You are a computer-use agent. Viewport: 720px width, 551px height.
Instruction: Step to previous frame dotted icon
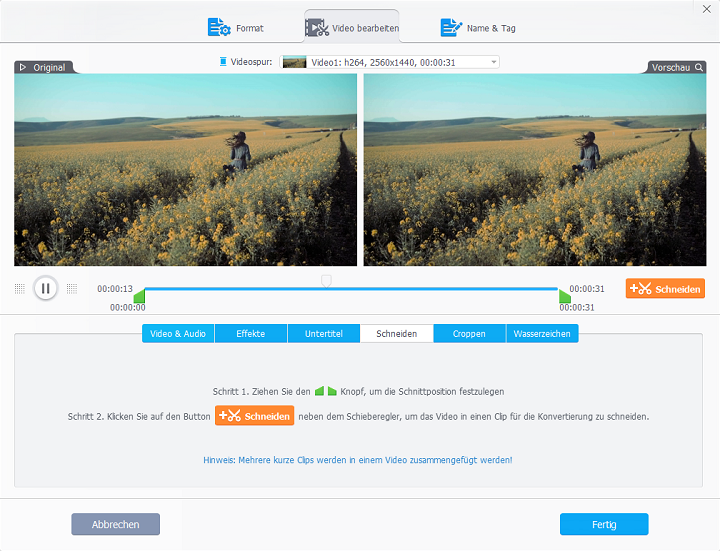point(20,288)
